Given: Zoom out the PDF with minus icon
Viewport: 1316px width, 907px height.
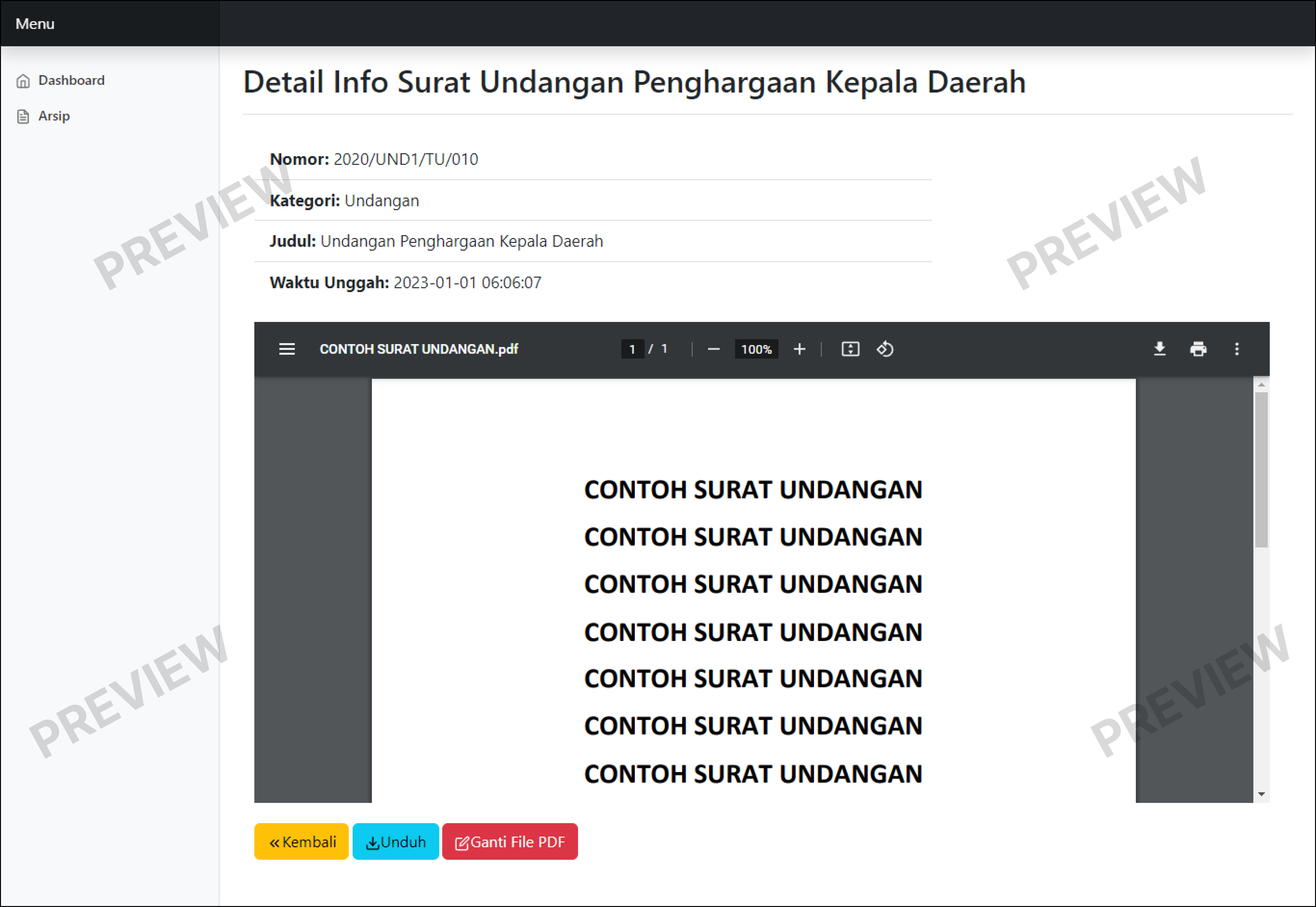Looking at the screenshot, I should pos(713,349).
